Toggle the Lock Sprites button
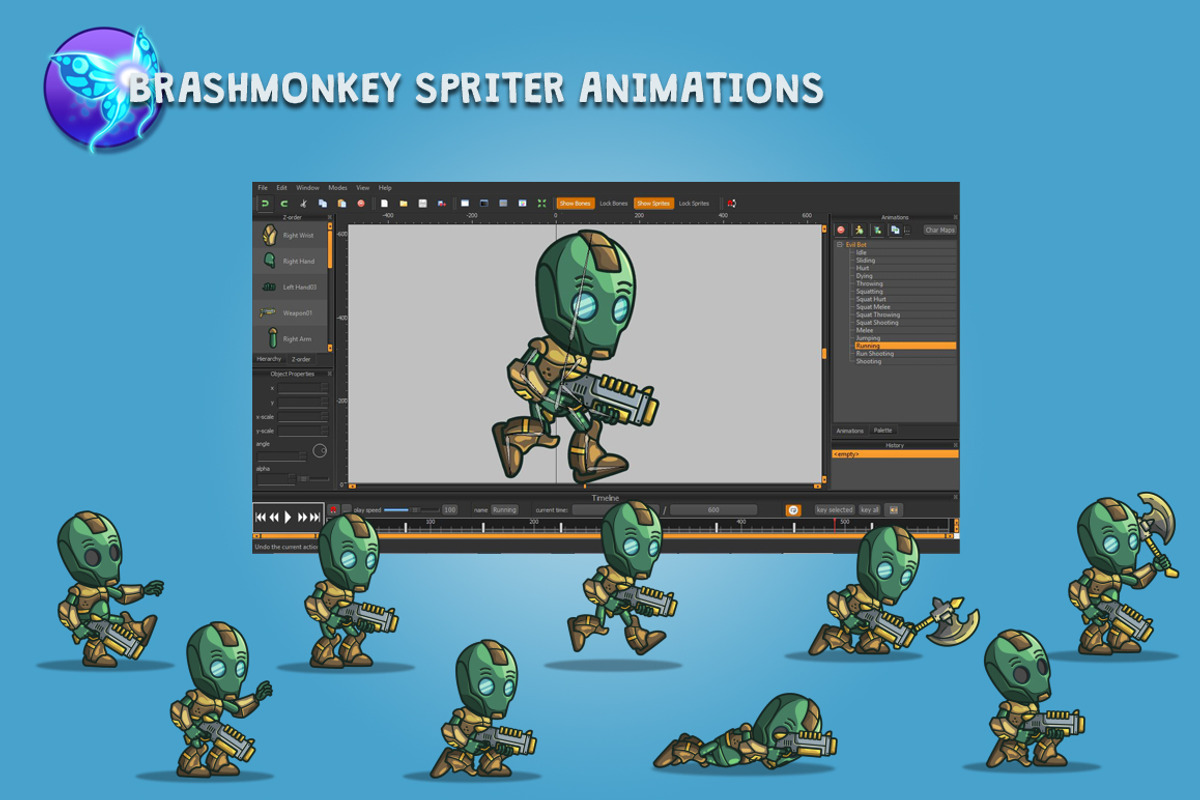The height and width of the screenshot is (800, 1200). click(694, 203)
